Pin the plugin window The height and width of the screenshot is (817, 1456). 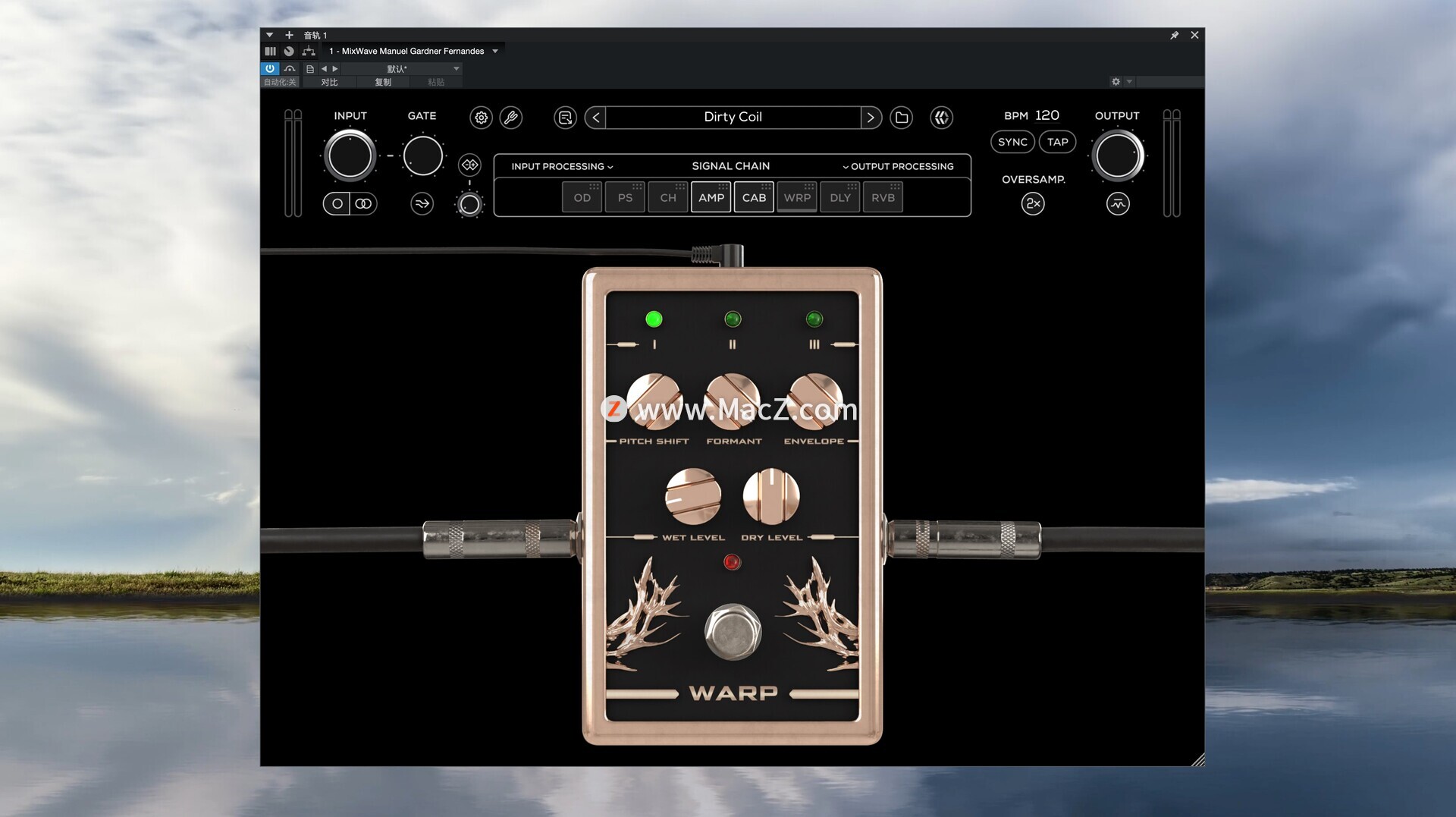[1174, 35]
